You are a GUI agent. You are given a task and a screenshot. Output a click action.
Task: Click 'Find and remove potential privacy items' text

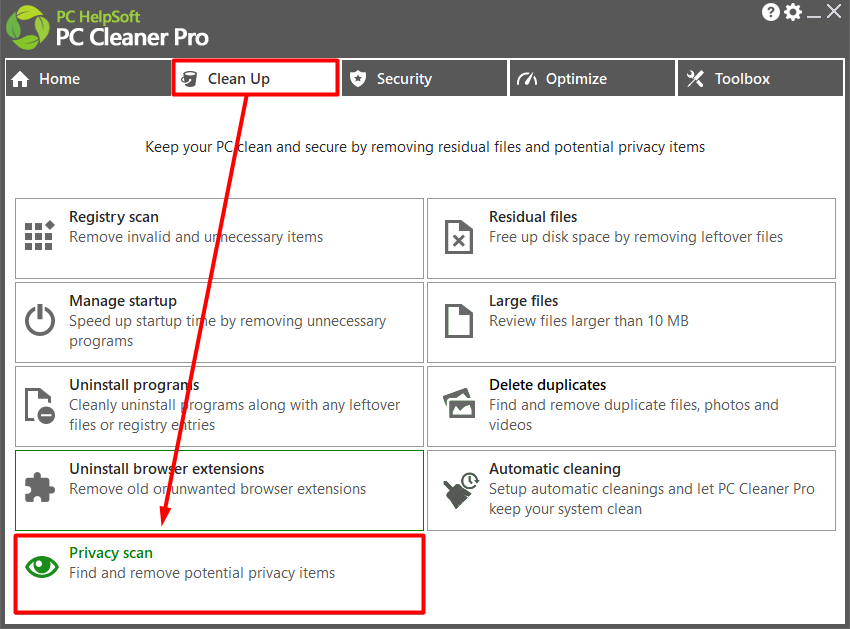point(202,573)
